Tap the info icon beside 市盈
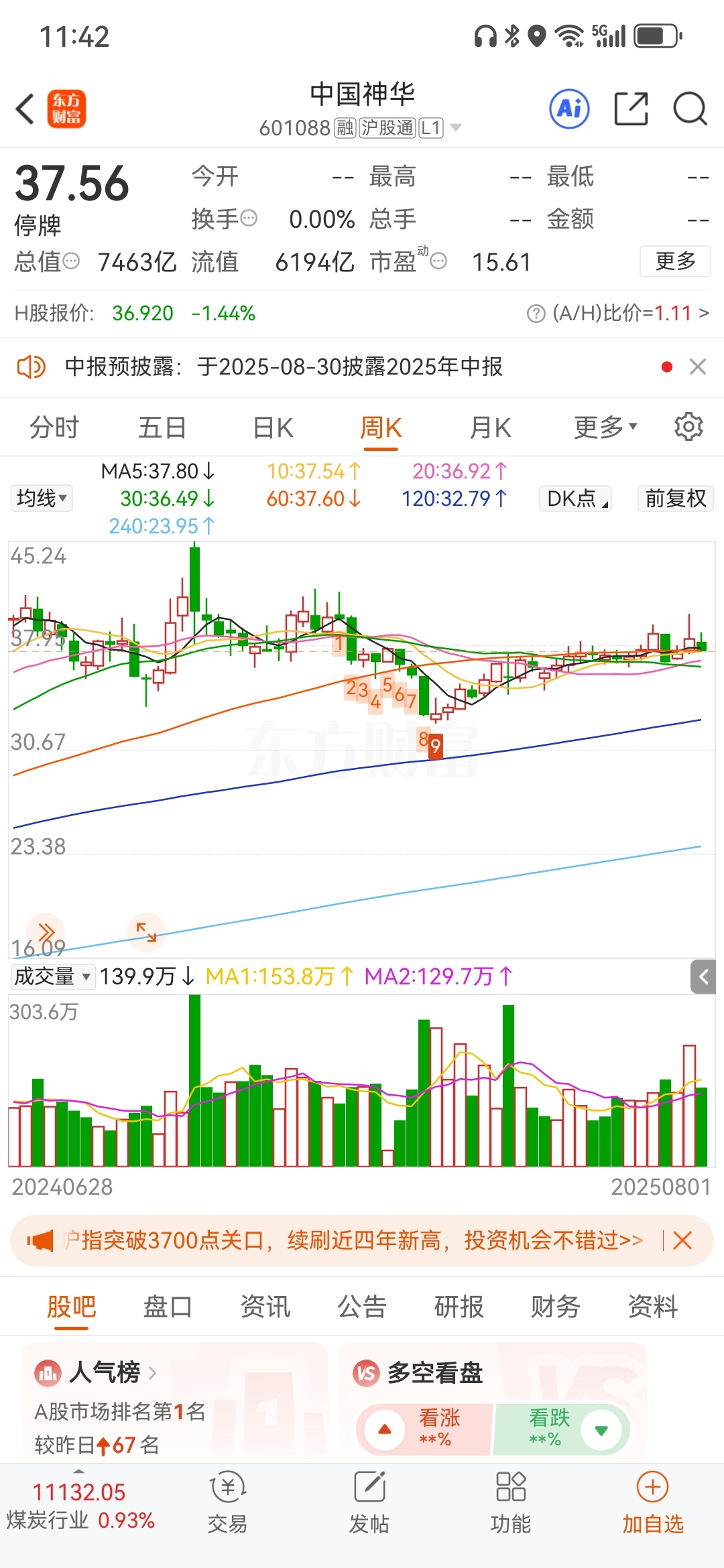Screen dimensions: 724x1568 (x=438, y=261)
